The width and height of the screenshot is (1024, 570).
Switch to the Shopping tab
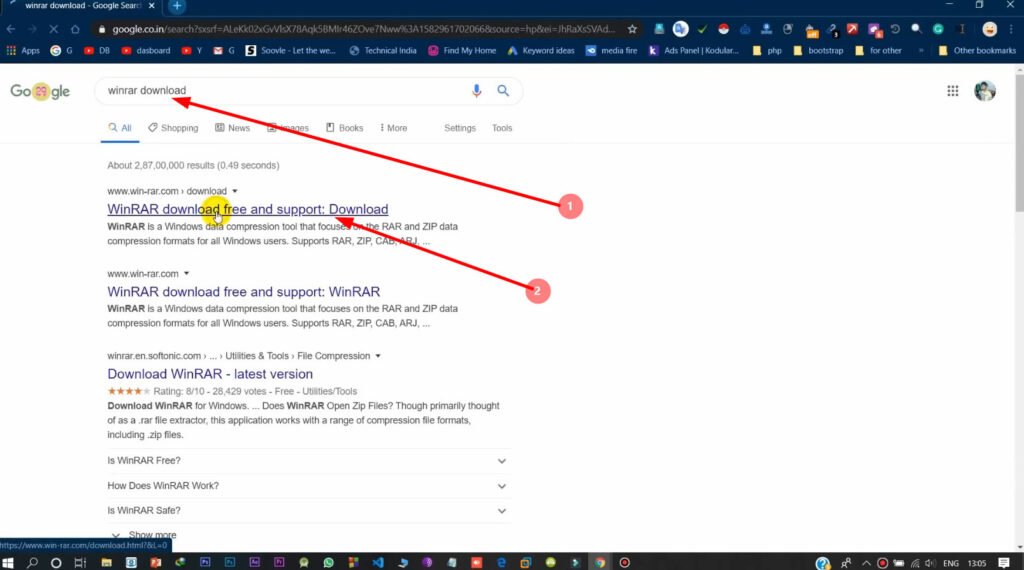pos(173,128)
